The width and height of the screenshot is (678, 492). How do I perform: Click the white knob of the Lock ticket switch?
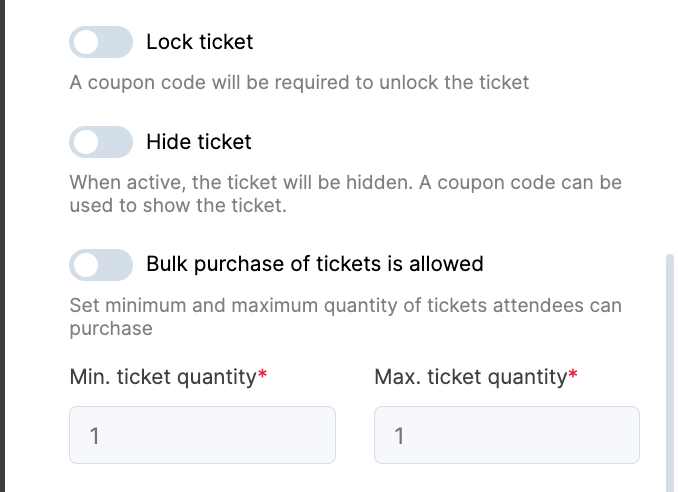coord(87,42)
